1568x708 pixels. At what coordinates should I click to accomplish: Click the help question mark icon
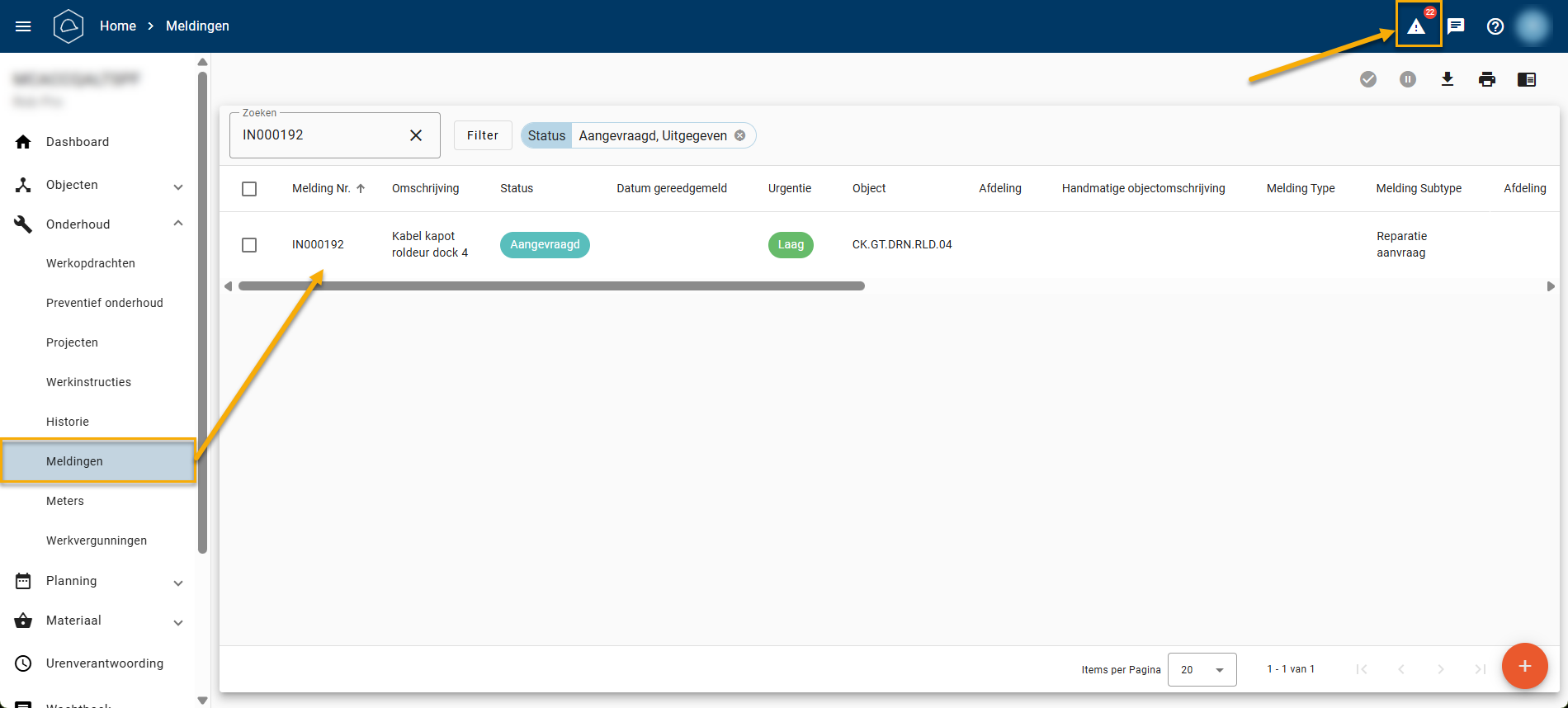click(1495, 26)
